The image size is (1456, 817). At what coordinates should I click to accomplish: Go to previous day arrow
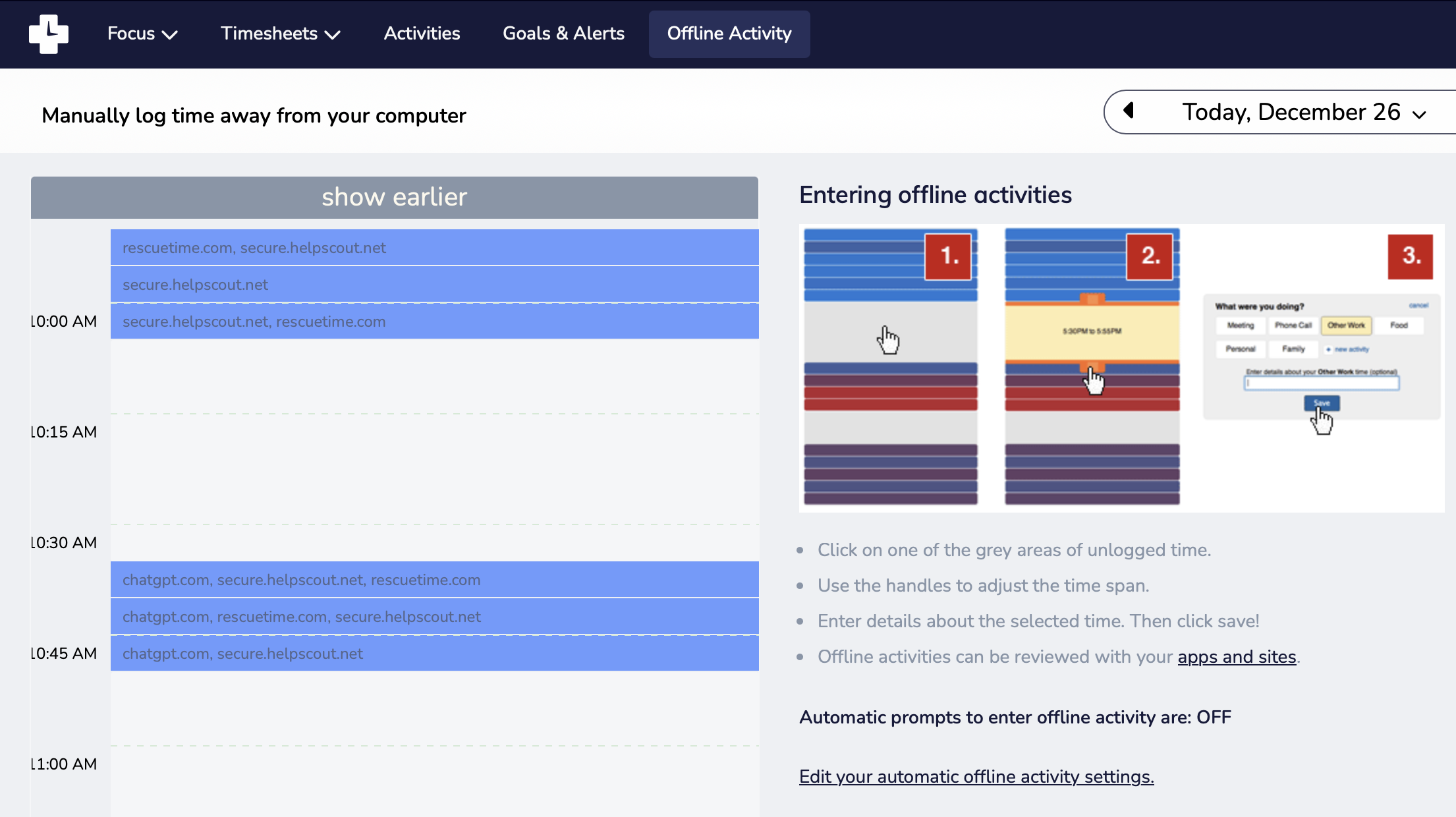point(1129,111)
